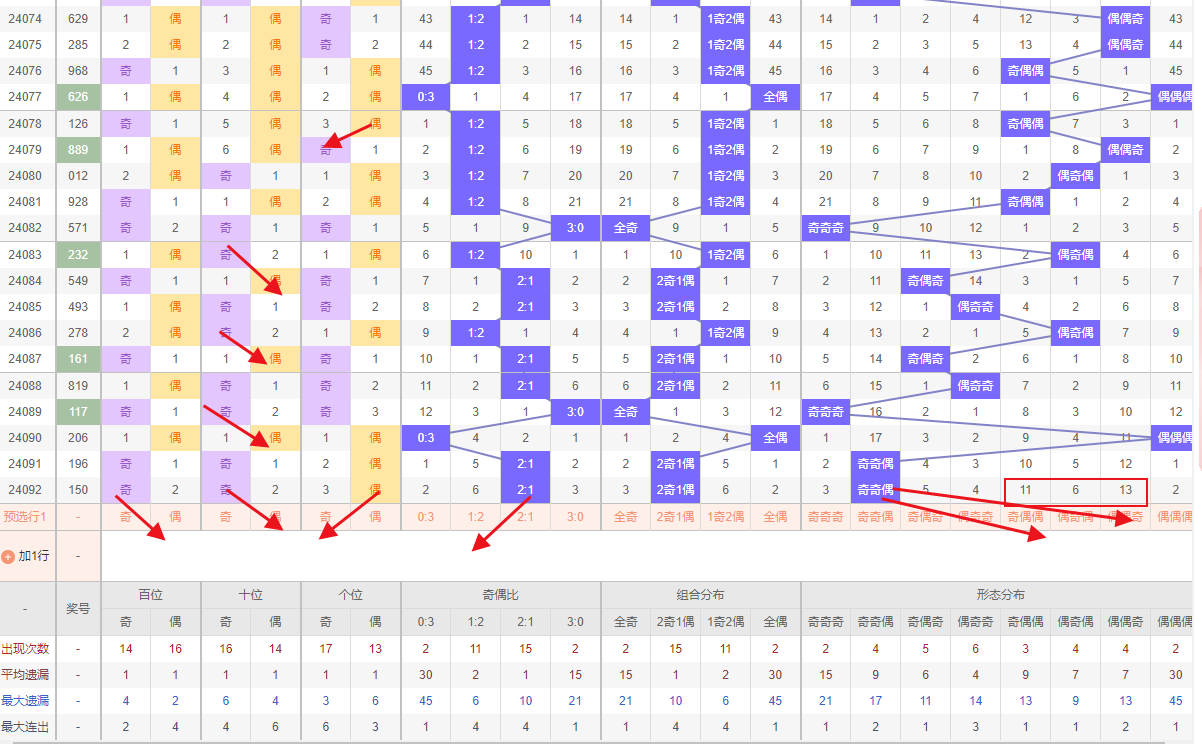The image size is (1202, 744).
Task: Pick 1奇2偶 in the 预选行1 row
Action: pos(725,517)
